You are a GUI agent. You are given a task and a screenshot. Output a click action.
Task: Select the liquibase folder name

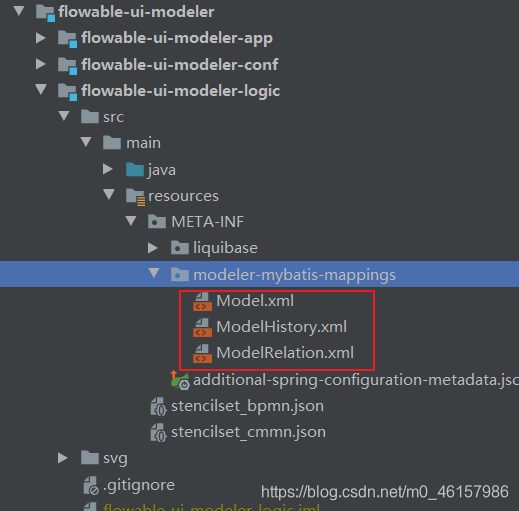(225, 249)
